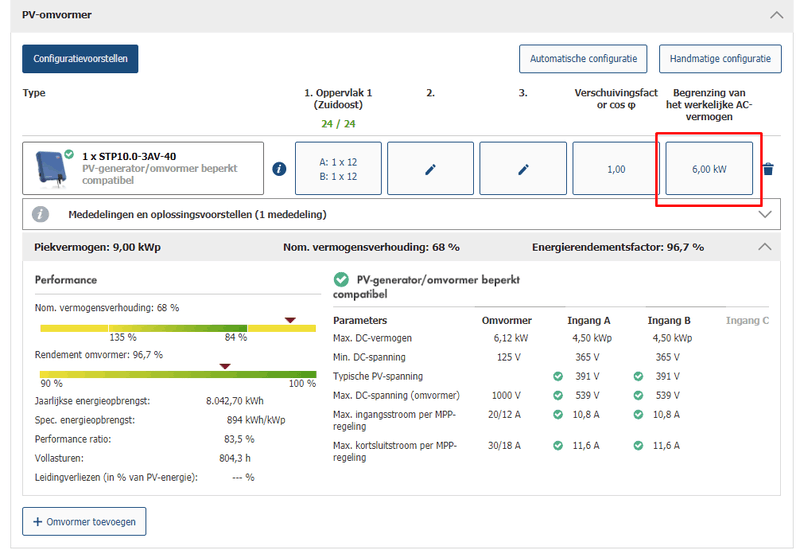Click the pencil icon under column 2
800x550 pixels.
point(430,169)
